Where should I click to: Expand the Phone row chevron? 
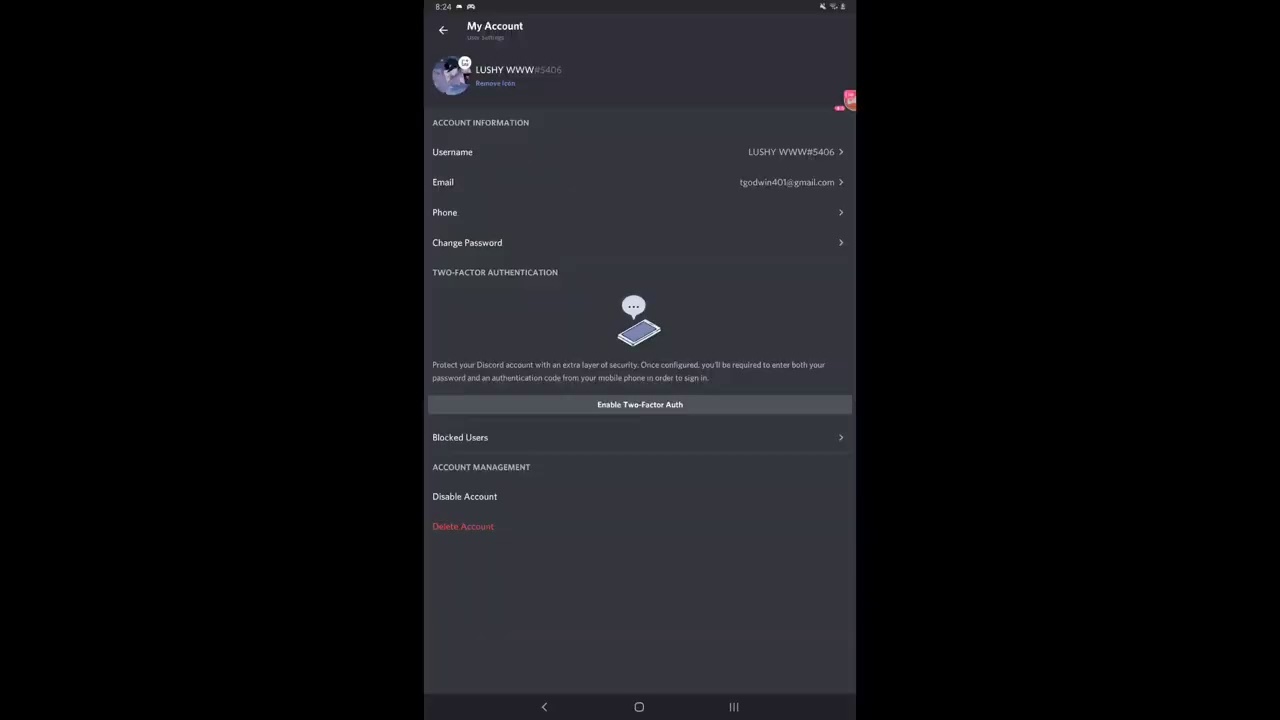tap(841, 212)
